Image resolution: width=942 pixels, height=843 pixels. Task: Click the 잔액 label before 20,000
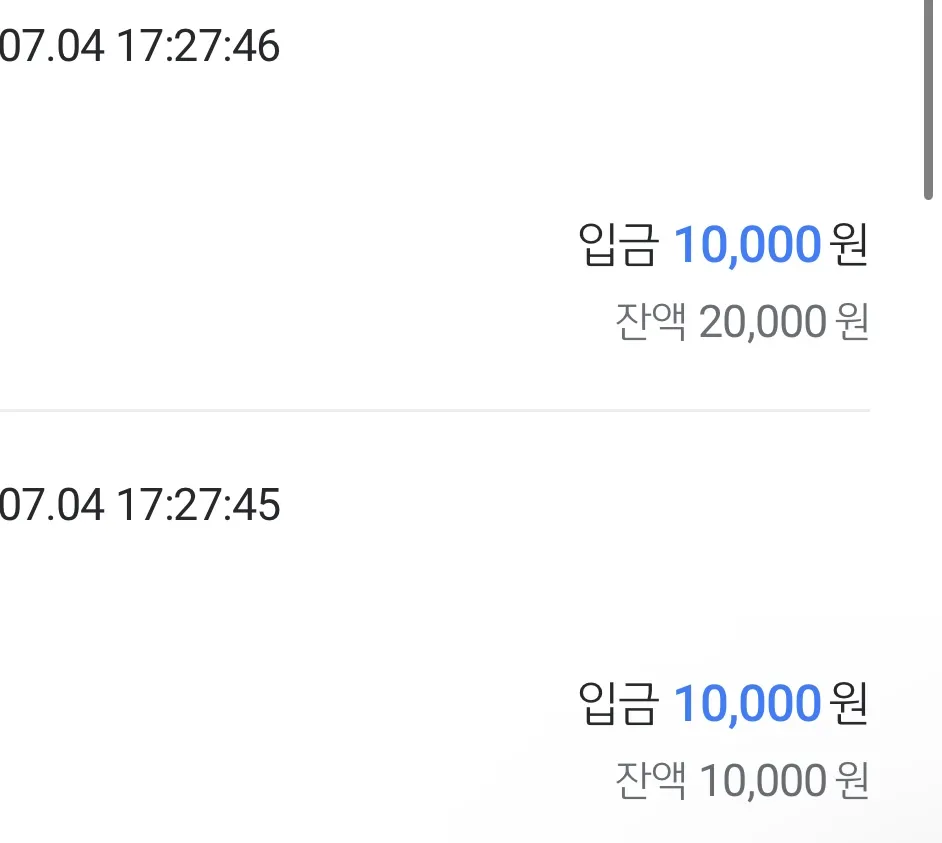pyautogui.click(x=651, y=321)
